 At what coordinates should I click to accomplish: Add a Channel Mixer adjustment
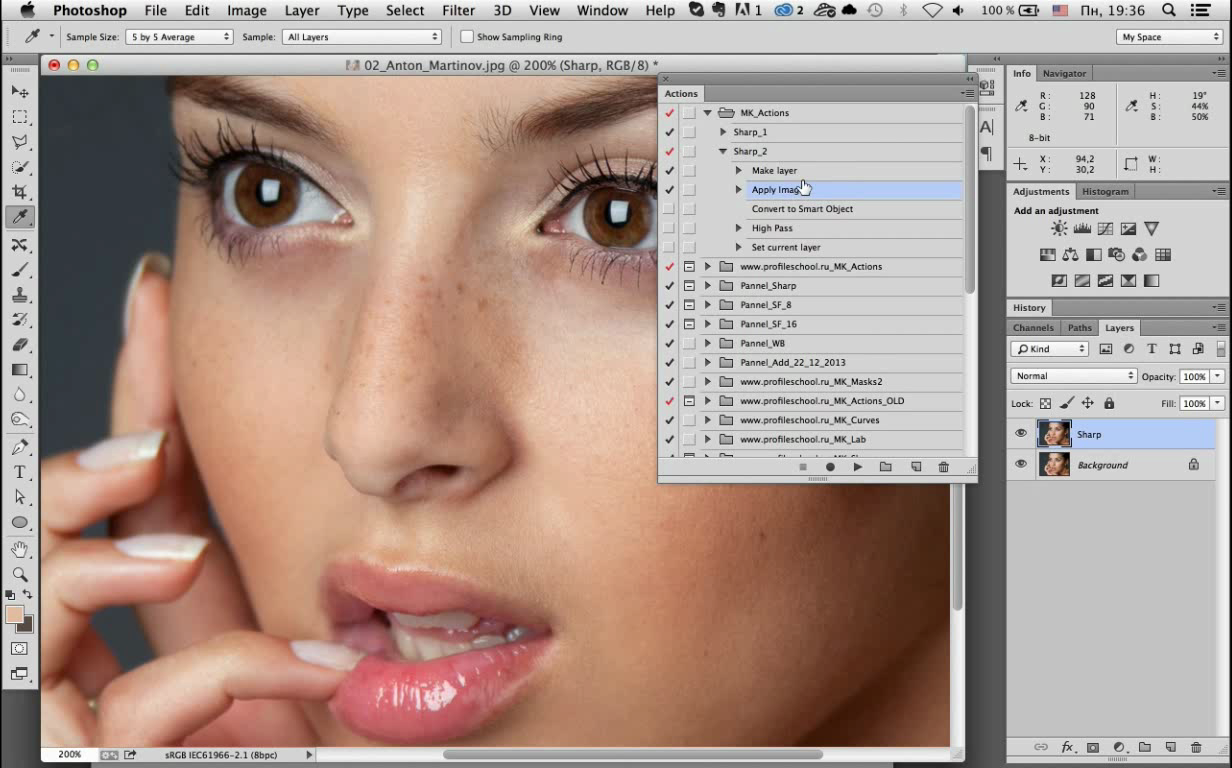[1140, 255]
